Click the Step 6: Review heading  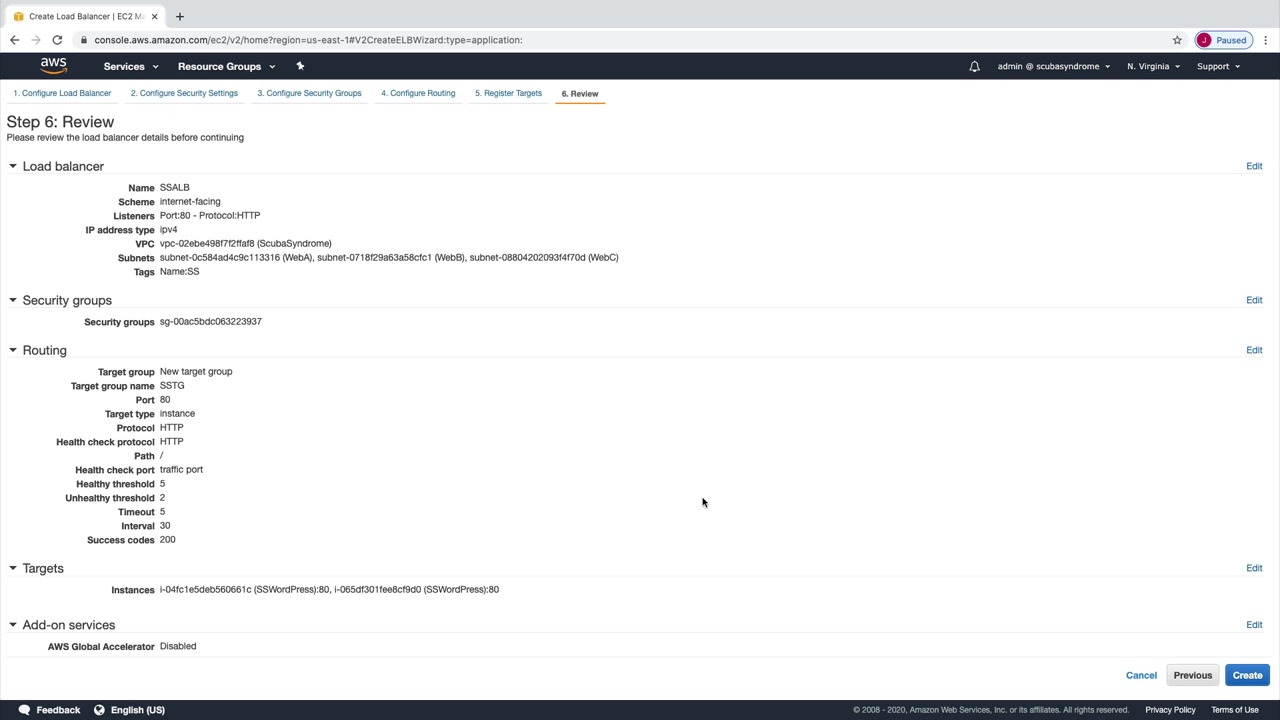(x=60, y=122)
